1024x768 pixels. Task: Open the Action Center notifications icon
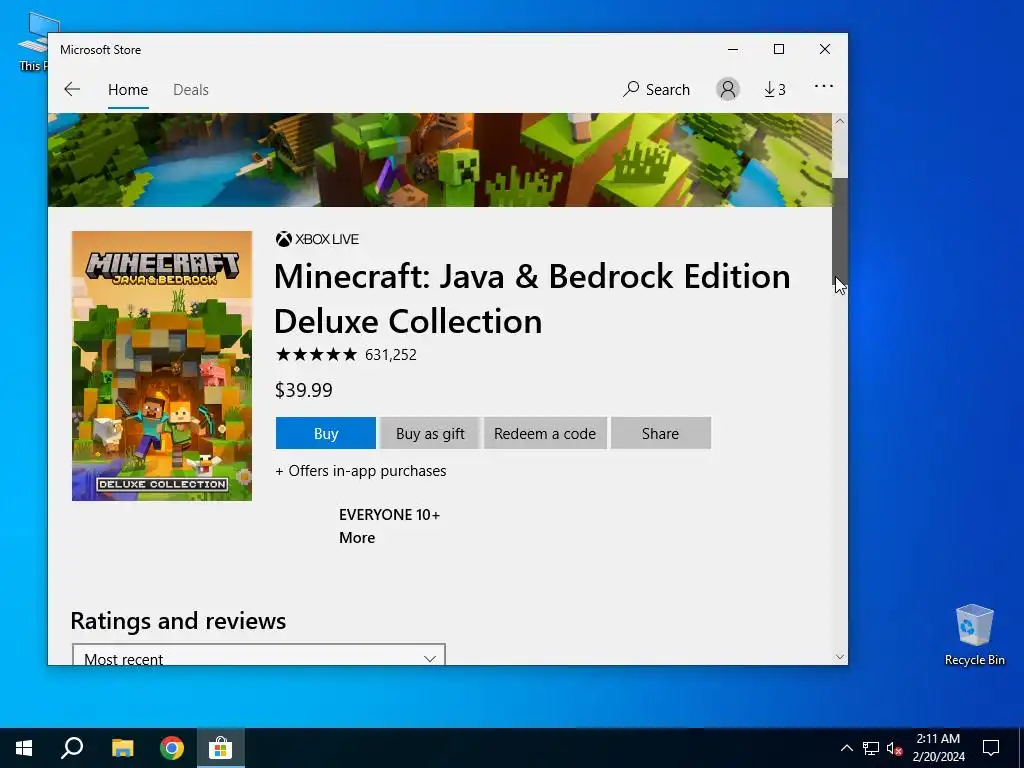(991, 748)
